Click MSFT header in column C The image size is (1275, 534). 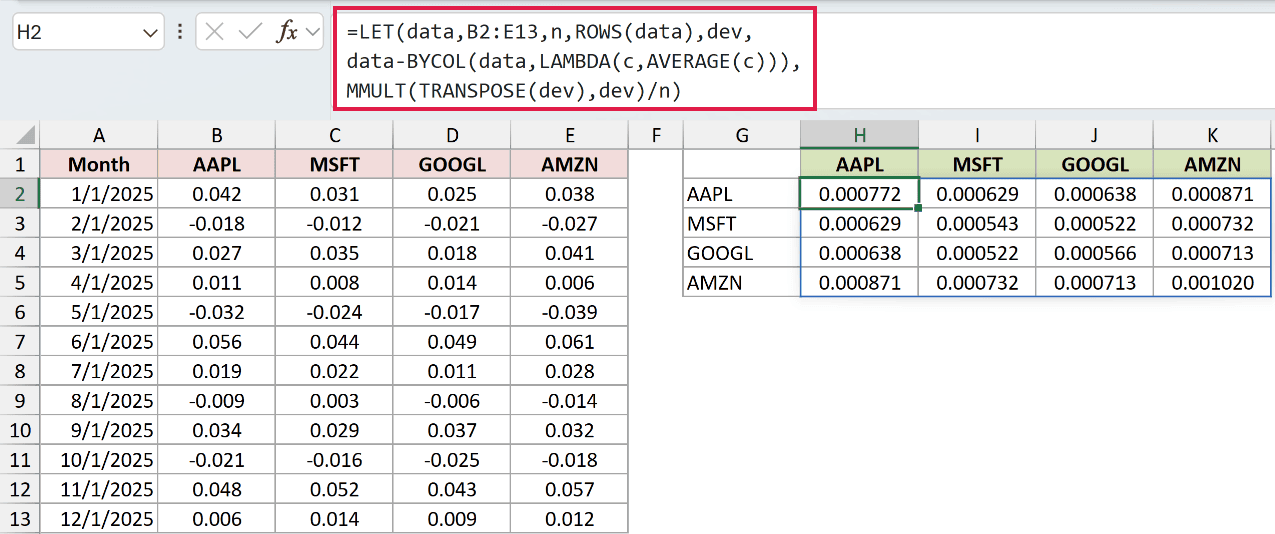click(334, 164)
